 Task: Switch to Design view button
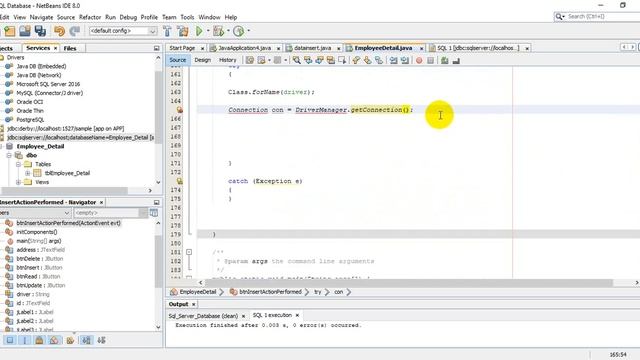click(202, 60)
